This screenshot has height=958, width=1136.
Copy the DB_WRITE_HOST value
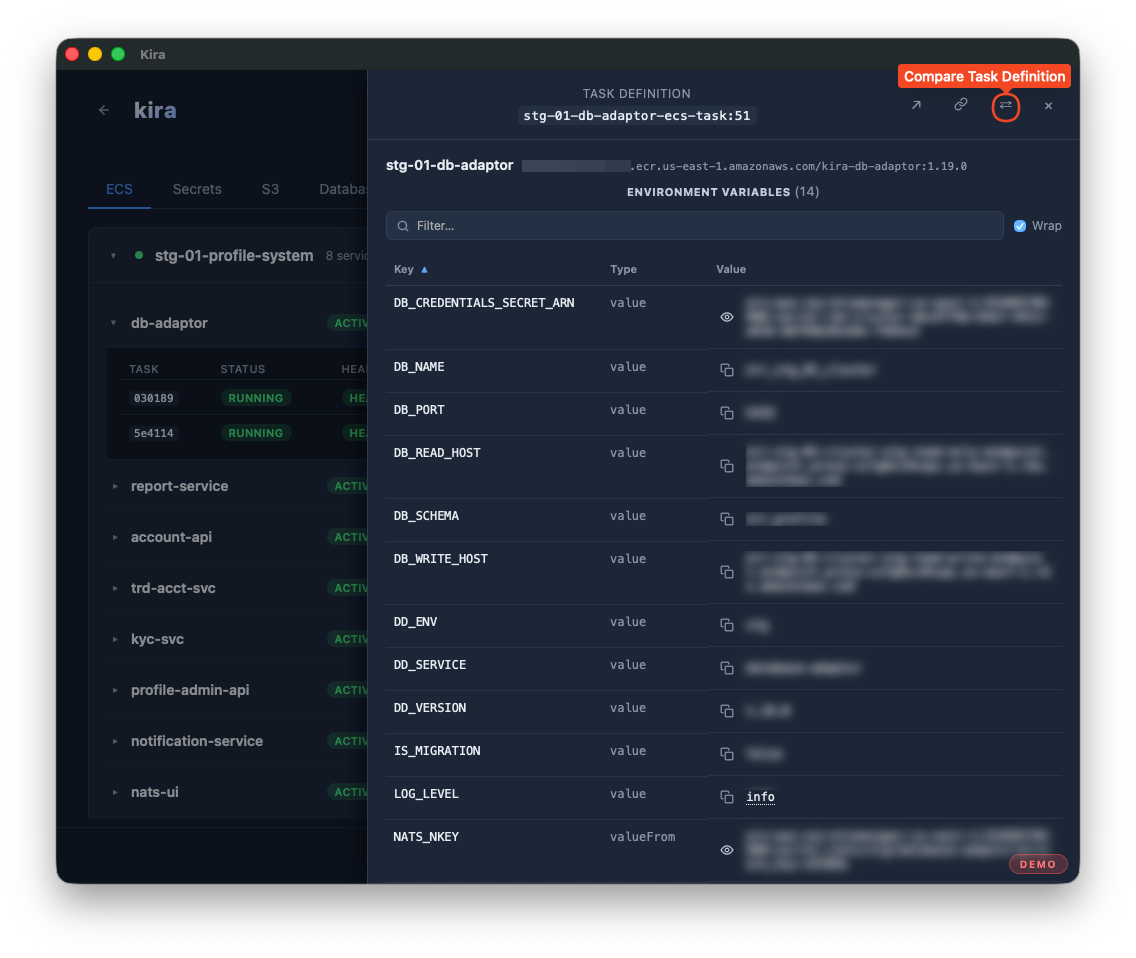coord(727,572)
